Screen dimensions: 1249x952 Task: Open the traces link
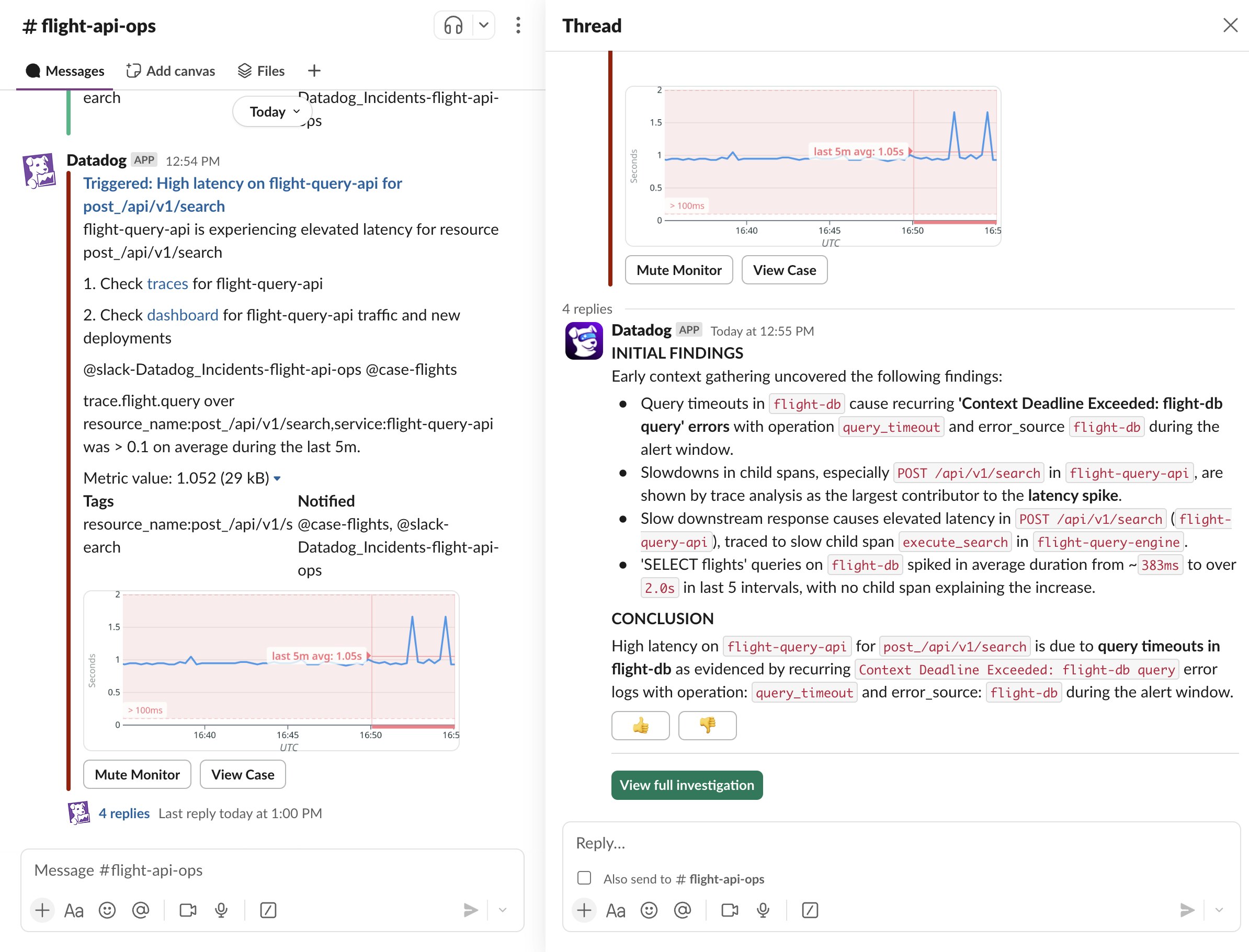[167, 283]
